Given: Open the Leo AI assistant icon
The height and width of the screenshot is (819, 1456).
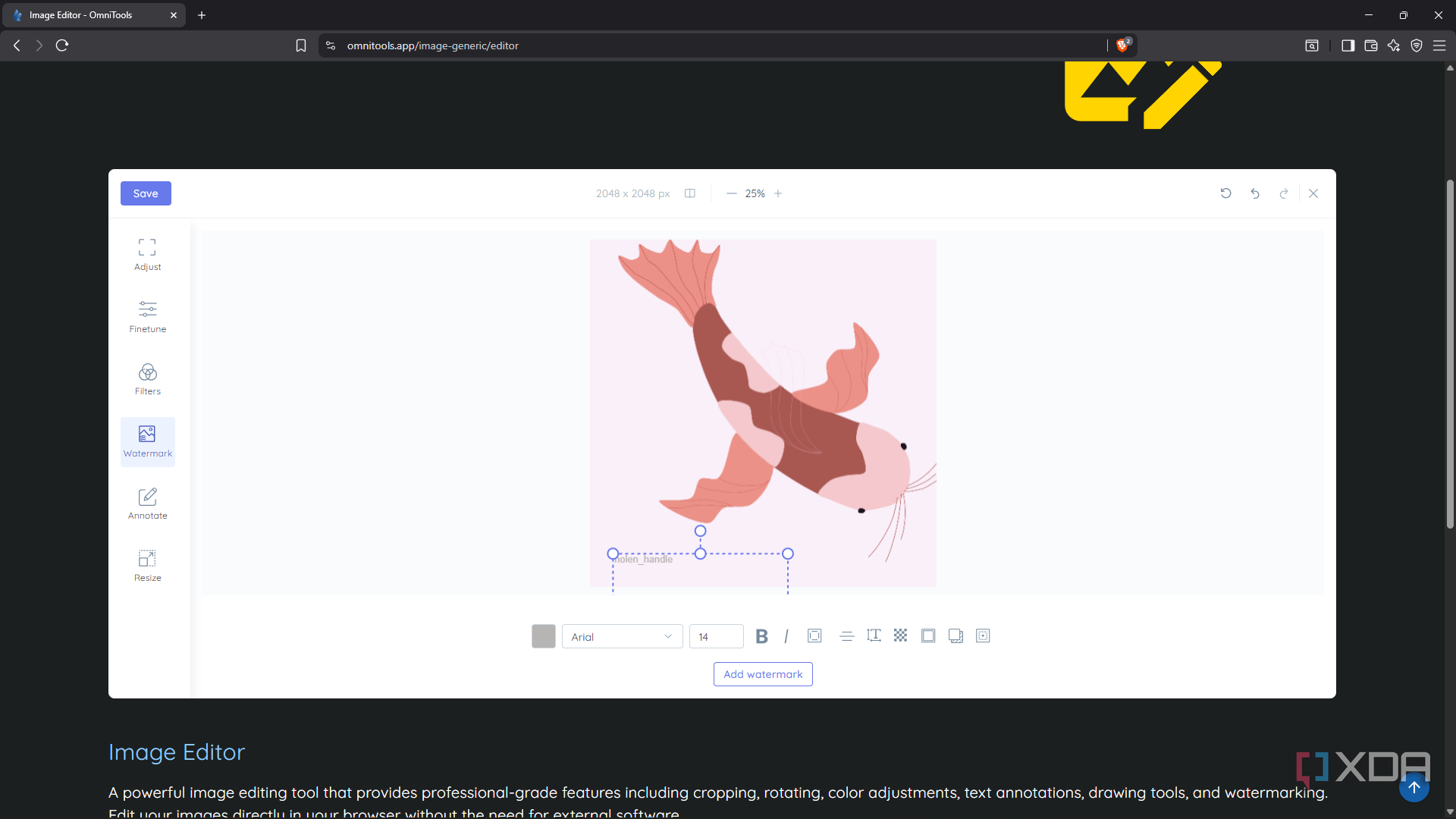Looking at the screenshot, I should (x=1393, y=45).
